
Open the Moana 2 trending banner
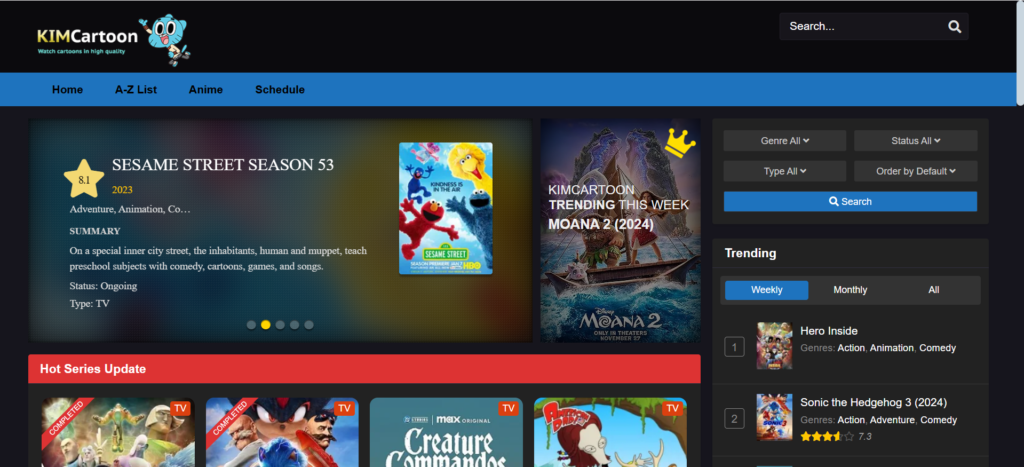(x=620, y=230)
